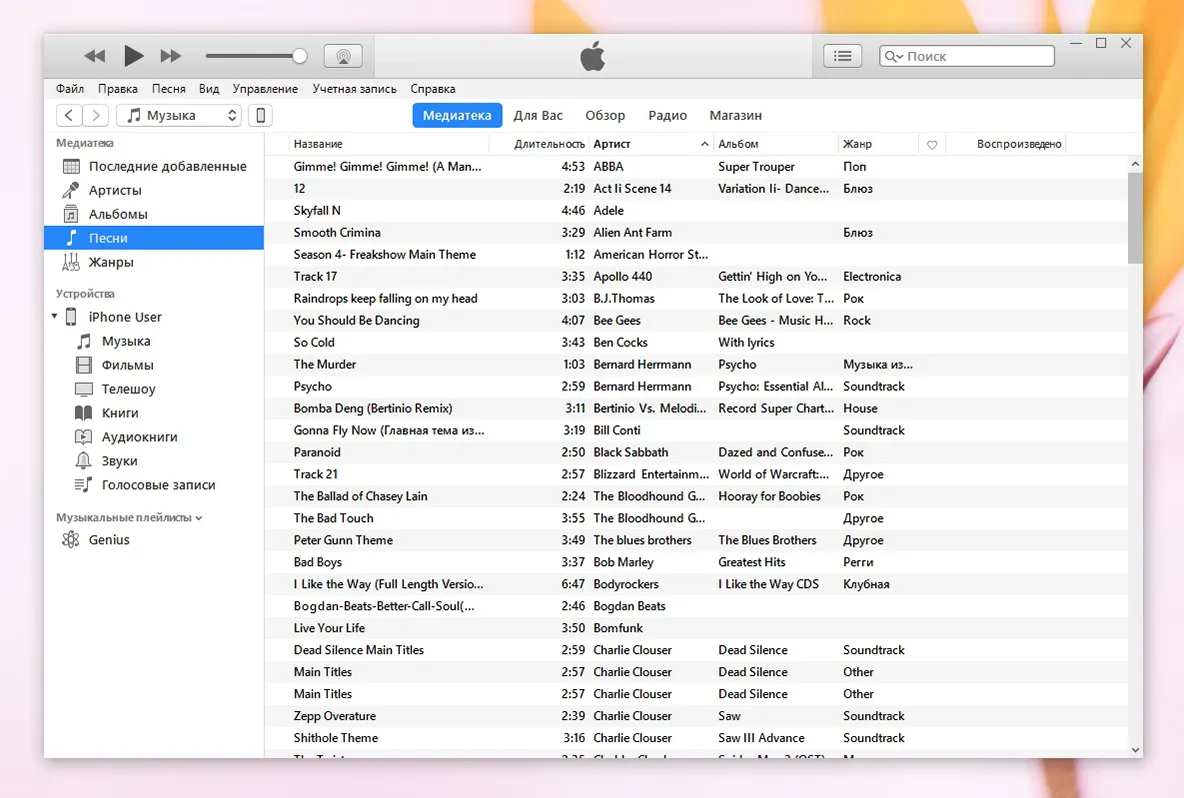Open Жанры in the sidebar

tap(154, 262)
